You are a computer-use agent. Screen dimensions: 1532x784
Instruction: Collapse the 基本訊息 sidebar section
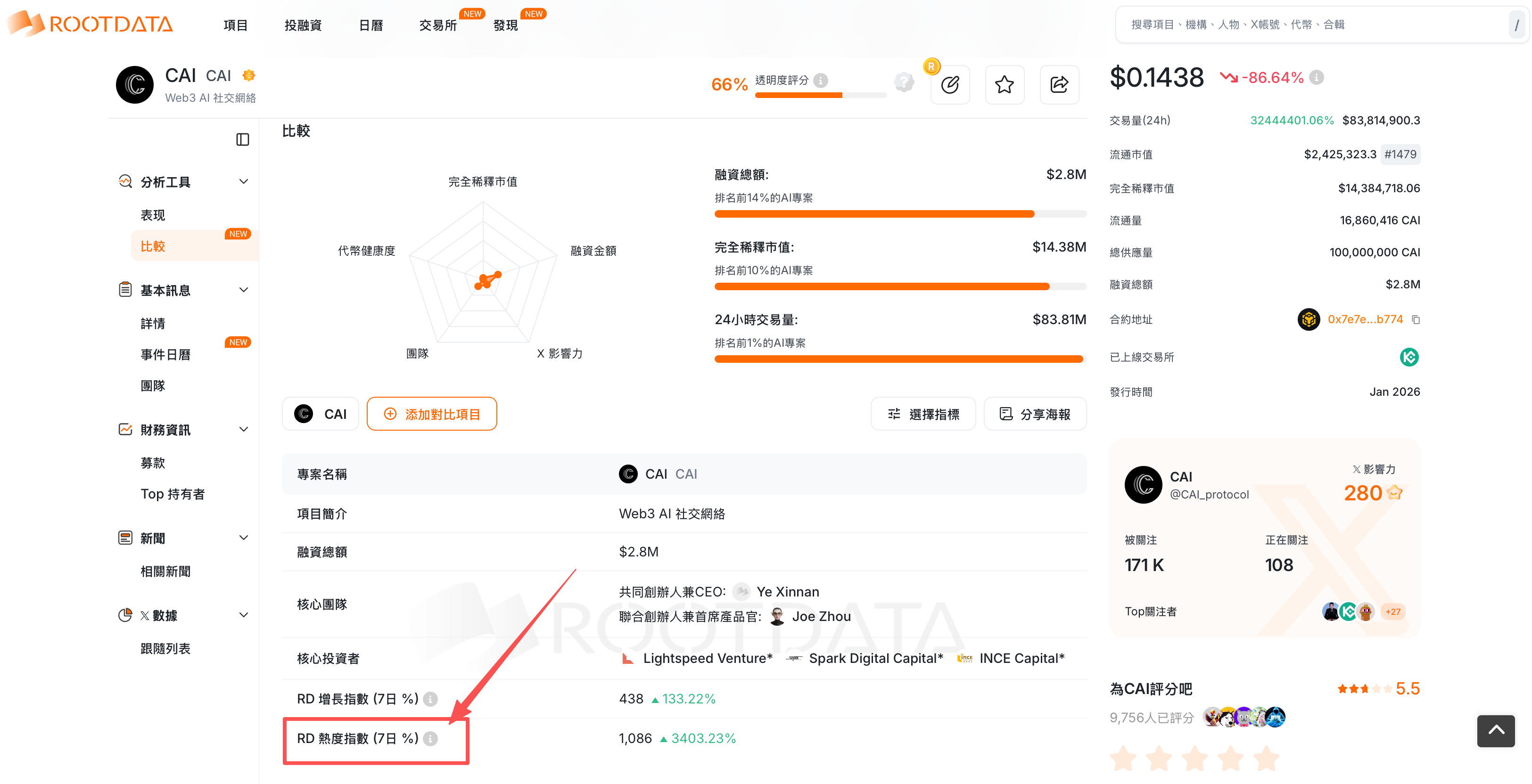coord(243,290)
